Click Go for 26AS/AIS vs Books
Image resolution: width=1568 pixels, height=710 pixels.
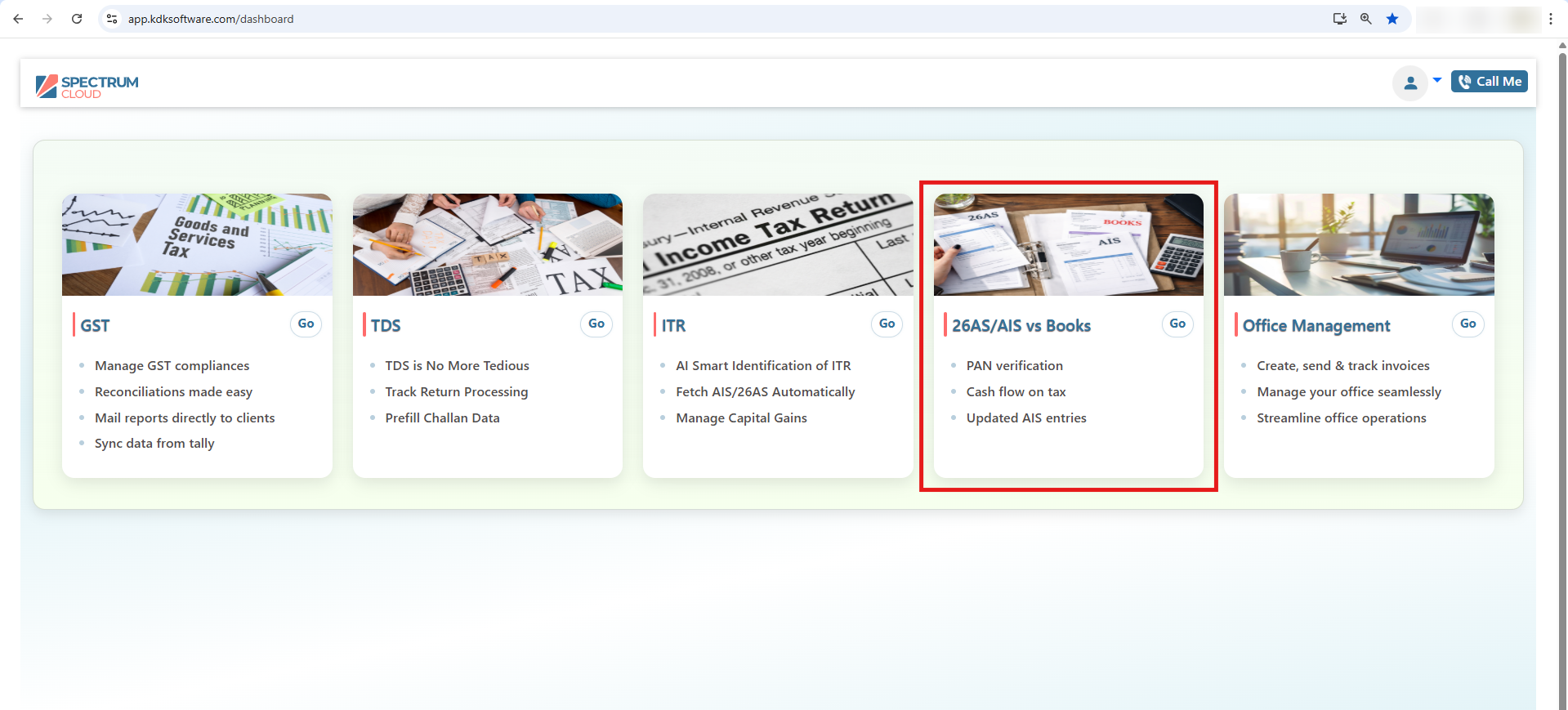tap(1177, 324)
